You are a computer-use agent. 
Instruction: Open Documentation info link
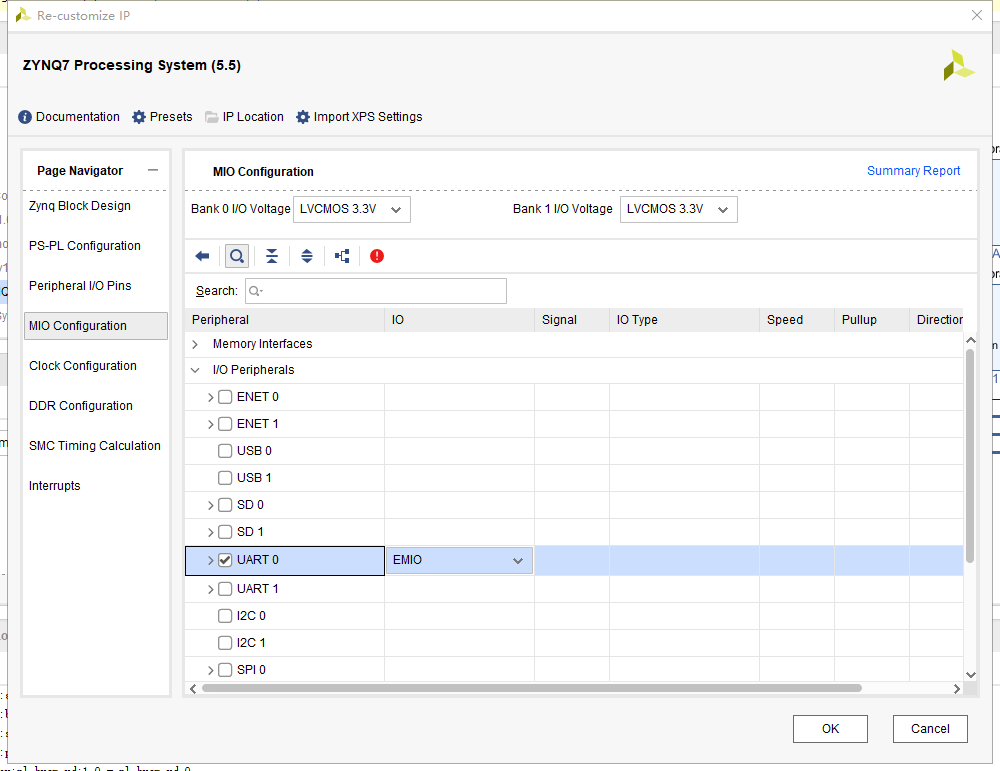pos(69,117)
